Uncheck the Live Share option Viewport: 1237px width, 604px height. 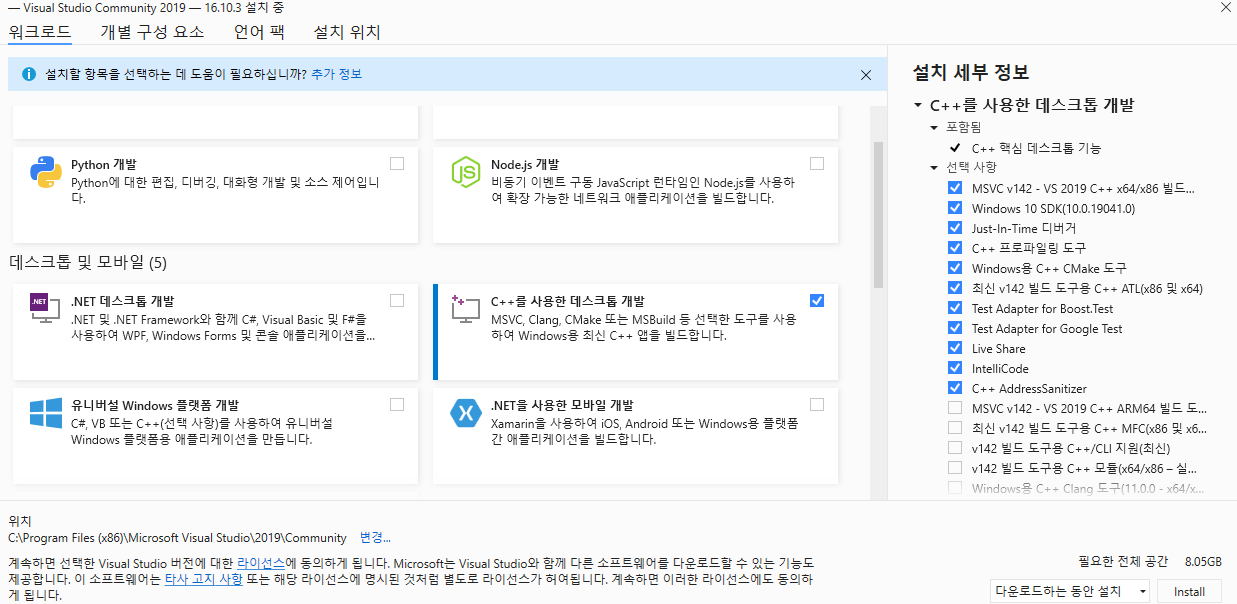coord(955,348)
